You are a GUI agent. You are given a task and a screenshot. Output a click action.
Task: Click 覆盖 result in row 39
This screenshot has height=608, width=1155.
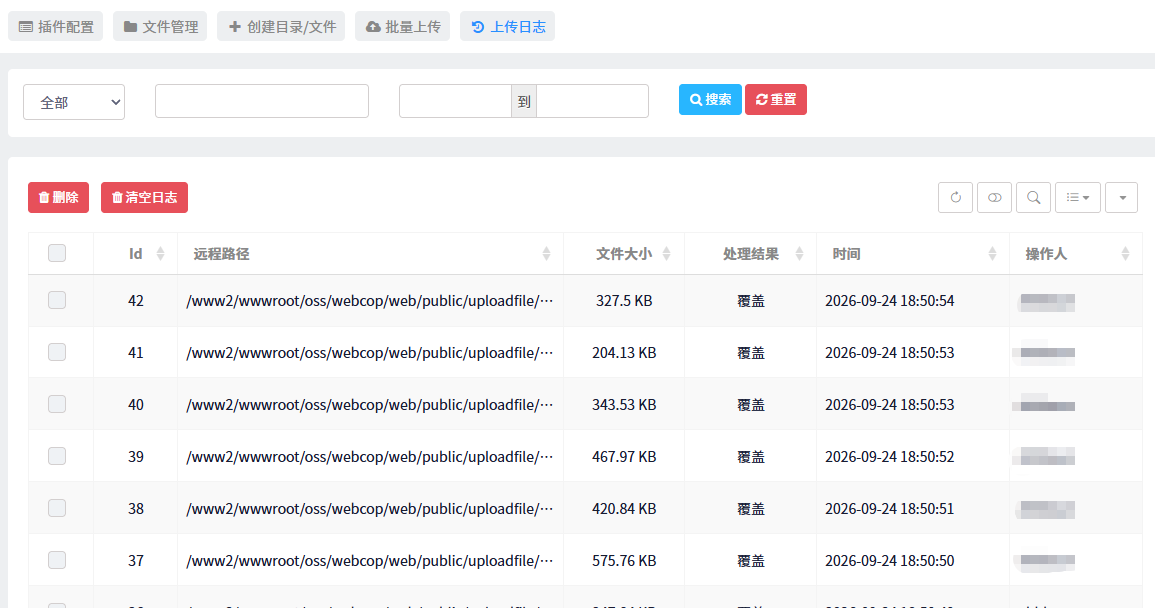pyautogui.click(x=751, y=457)
